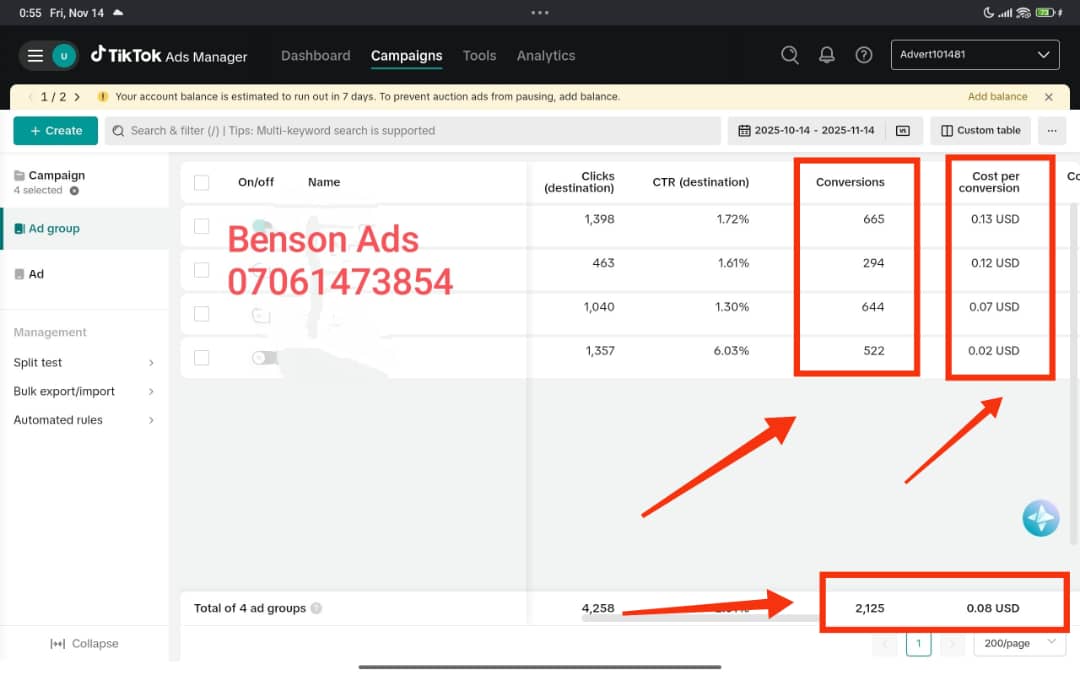Open the notifications bell

(x=827, y=56)
